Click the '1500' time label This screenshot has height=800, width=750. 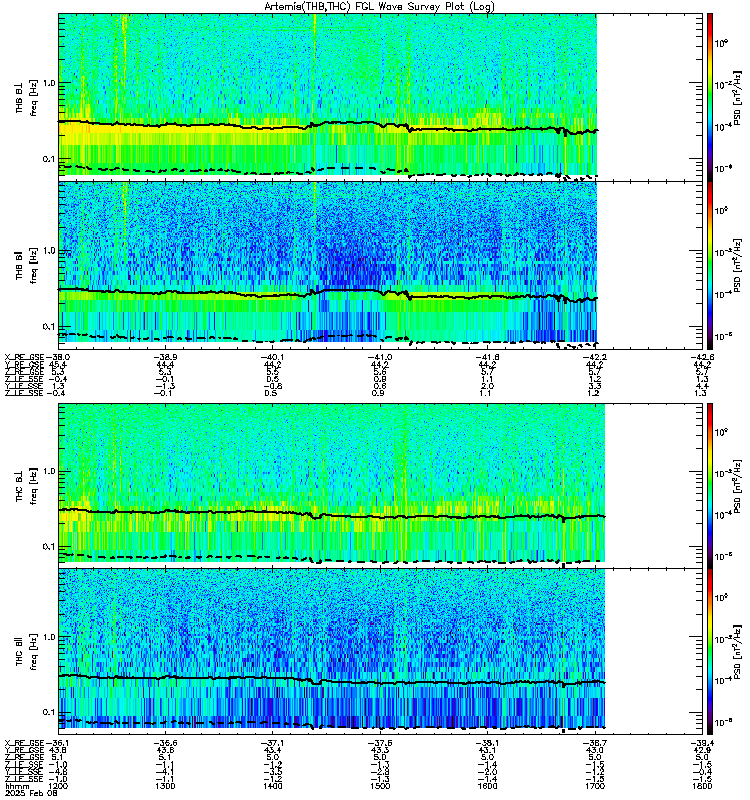point(381,786)
